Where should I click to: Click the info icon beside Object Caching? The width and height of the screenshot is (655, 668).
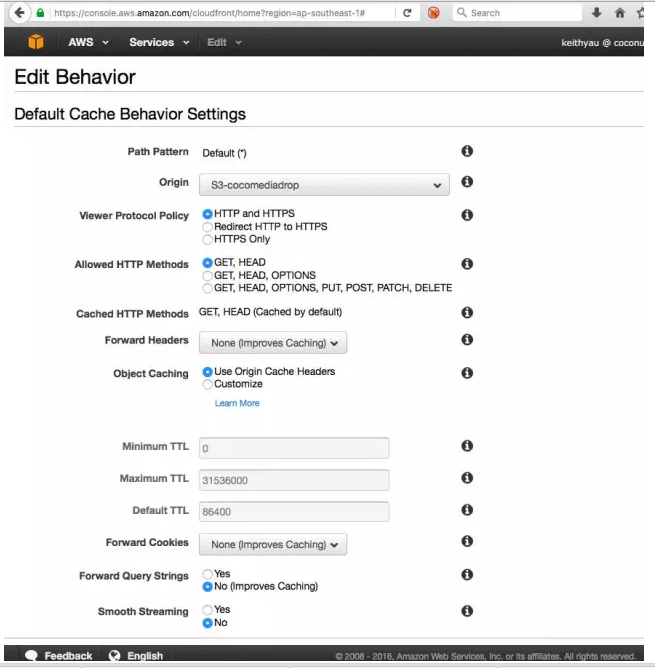tap(467, 373)
